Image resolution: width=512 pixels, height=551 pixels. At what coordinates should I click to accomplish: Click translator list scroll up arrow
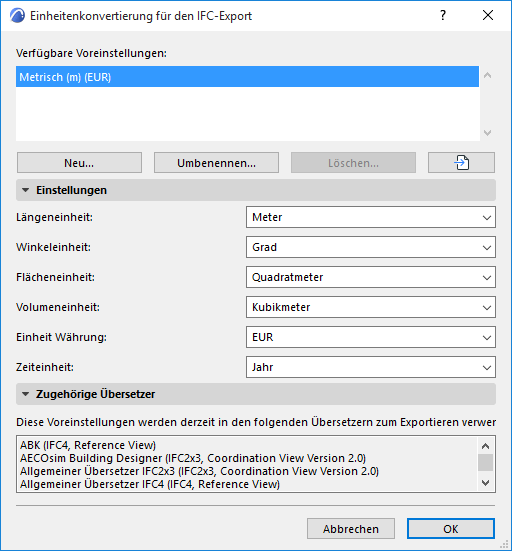pos(486,446)
